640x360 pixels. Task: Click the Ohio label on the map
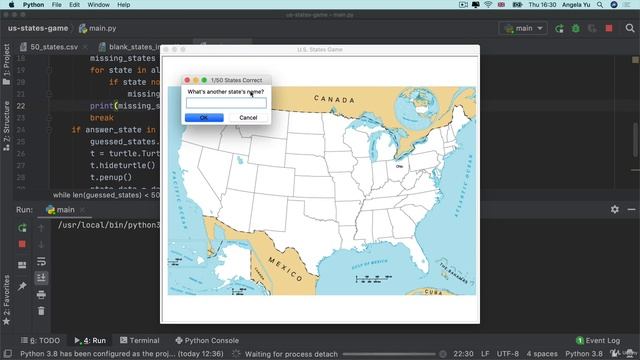coord(399,166)
